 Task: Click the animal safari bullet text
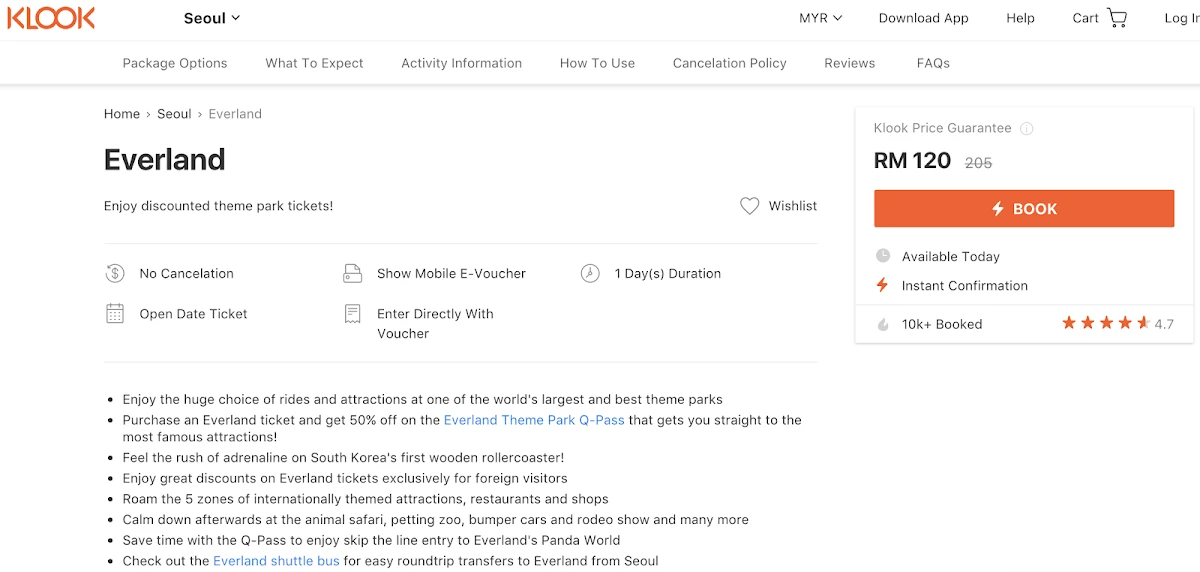click(x=435, y=519)
